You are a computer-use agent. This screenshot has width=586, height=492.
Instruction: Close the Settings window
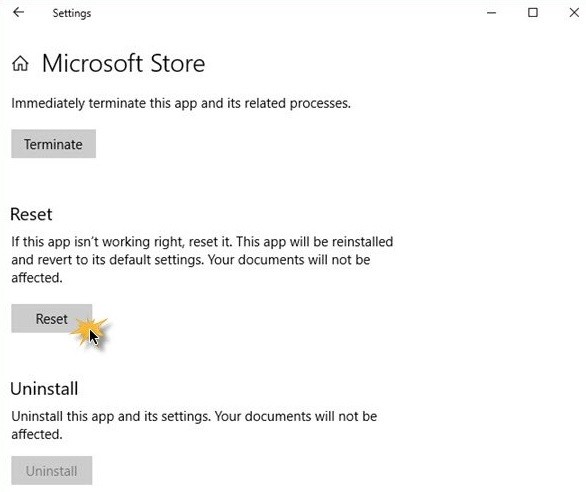pyautogui.click(x=574, y=13)
